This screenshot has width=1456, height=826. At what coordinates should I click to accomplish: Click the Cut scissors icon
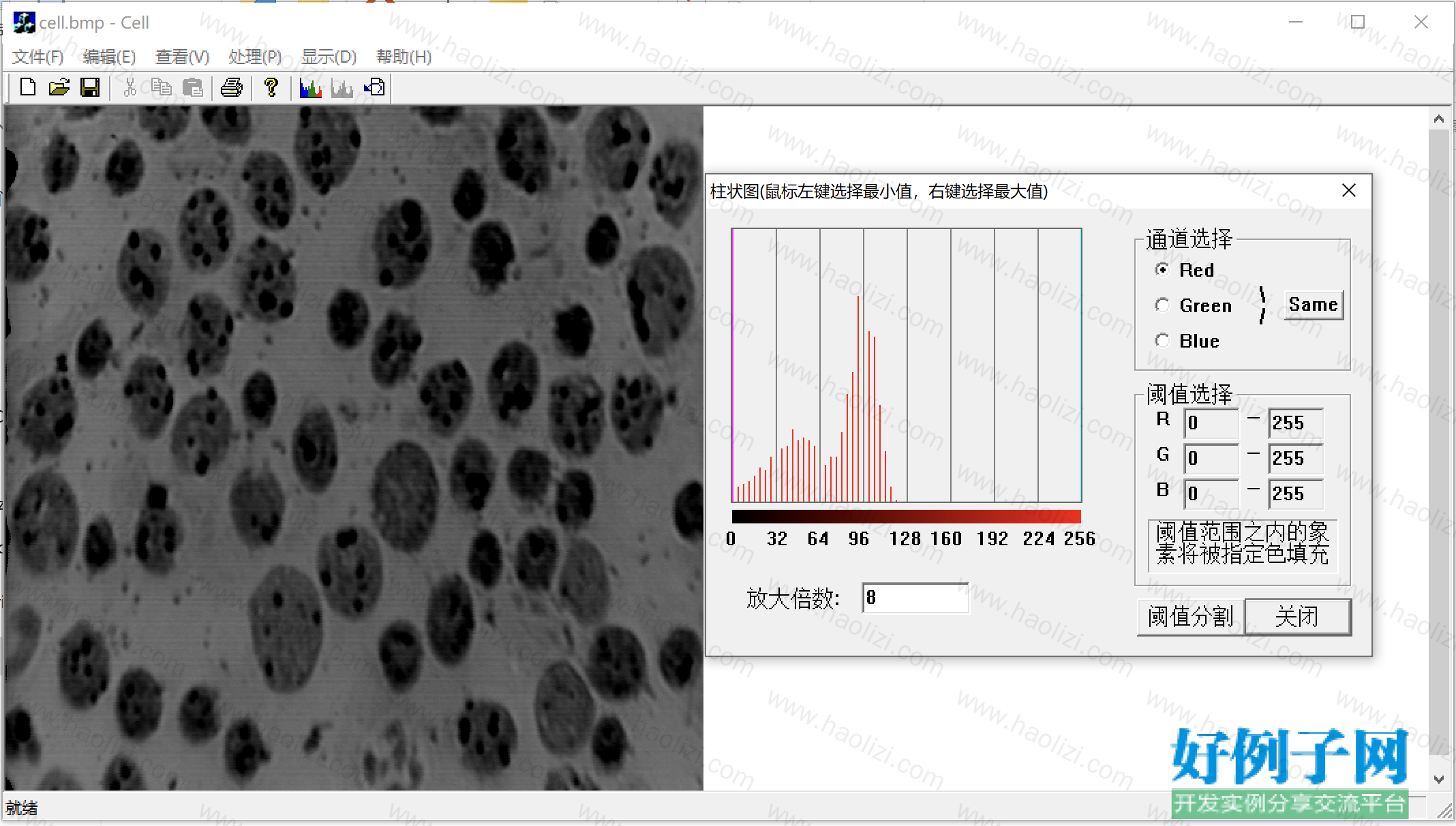click(130, 88)
